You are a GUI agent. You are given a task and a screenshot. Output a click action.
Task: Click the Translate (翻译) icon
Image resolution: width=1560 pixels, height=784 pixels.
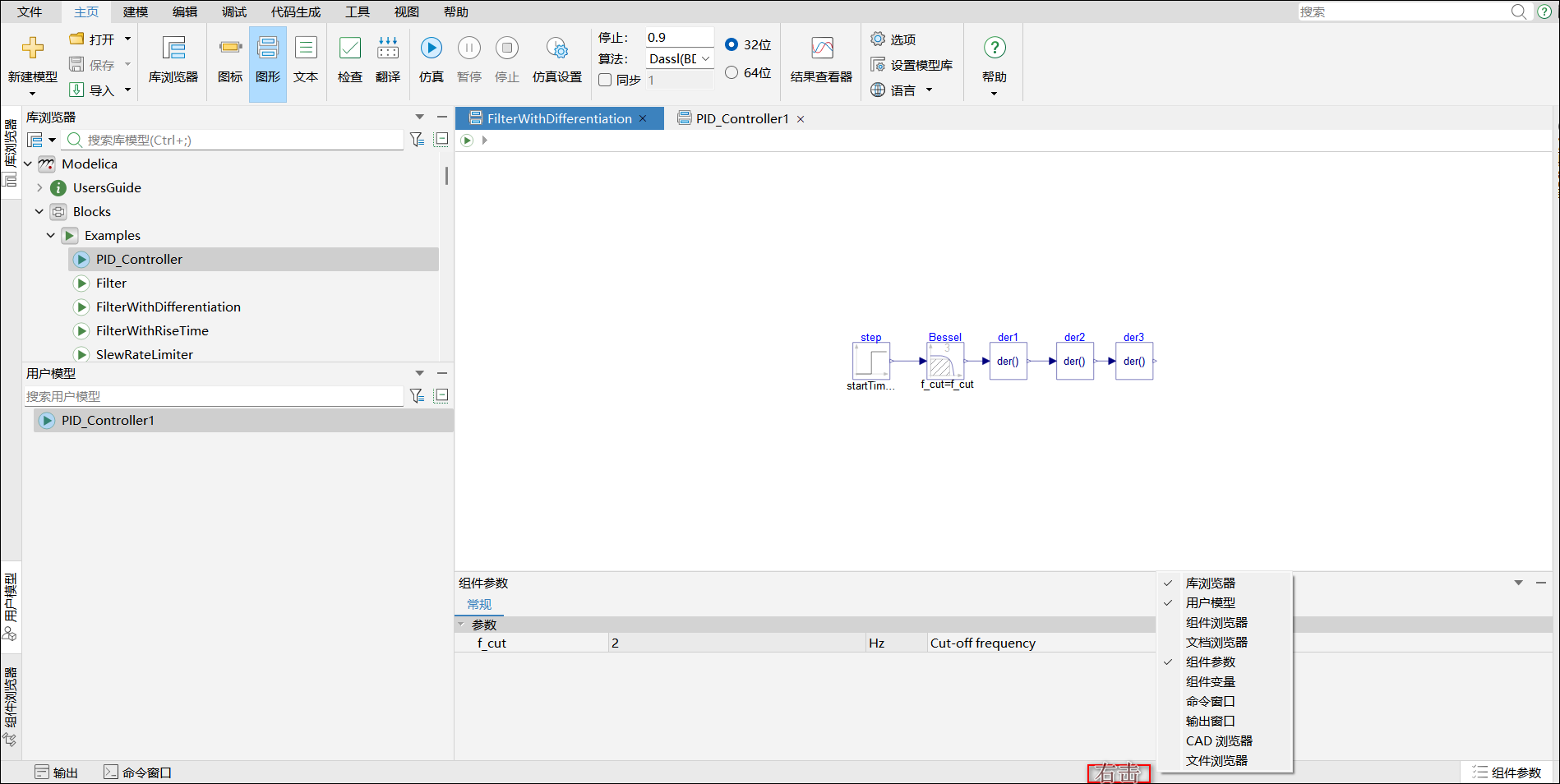(x=387, y=48)
